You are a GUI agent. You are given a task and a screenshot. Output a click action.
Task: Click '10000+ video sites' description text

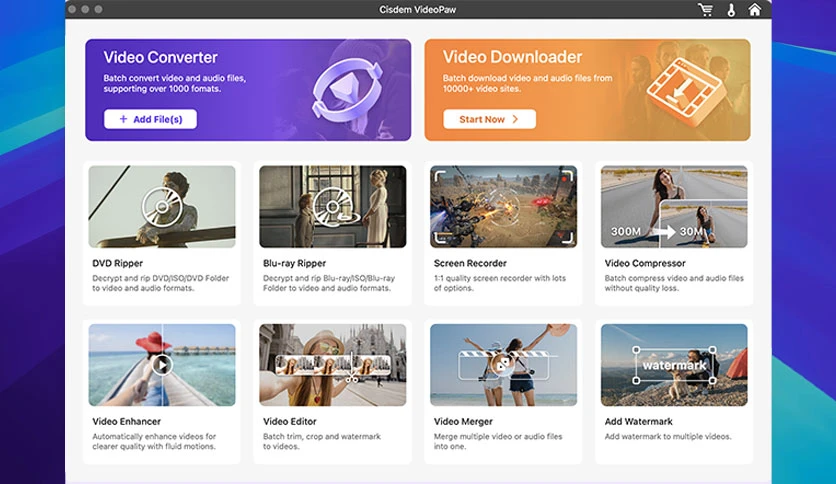[481, 89]
